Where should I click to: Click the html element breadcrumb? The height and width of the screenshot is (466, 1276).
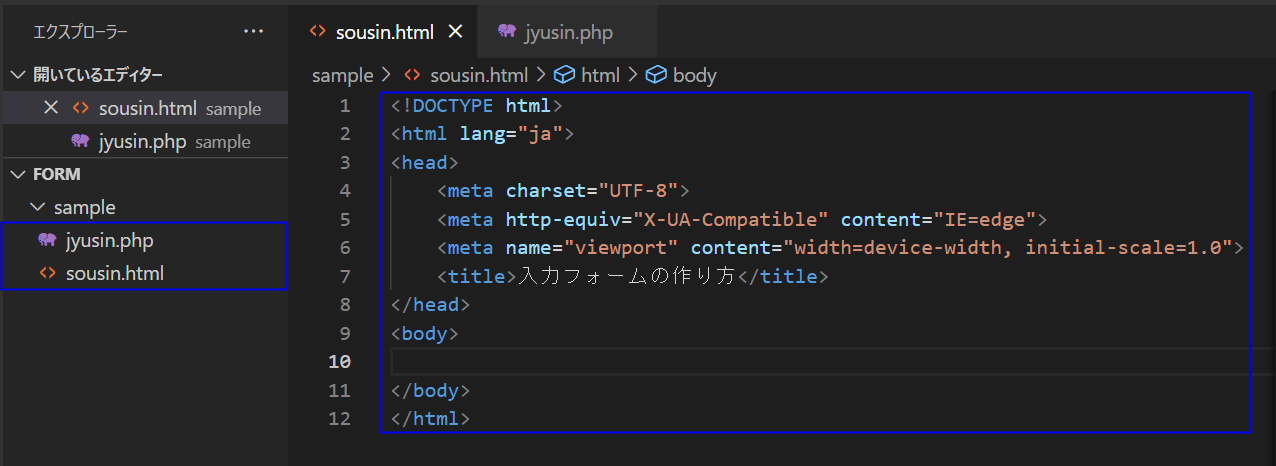pyautogui.click(x=601, y=75)
